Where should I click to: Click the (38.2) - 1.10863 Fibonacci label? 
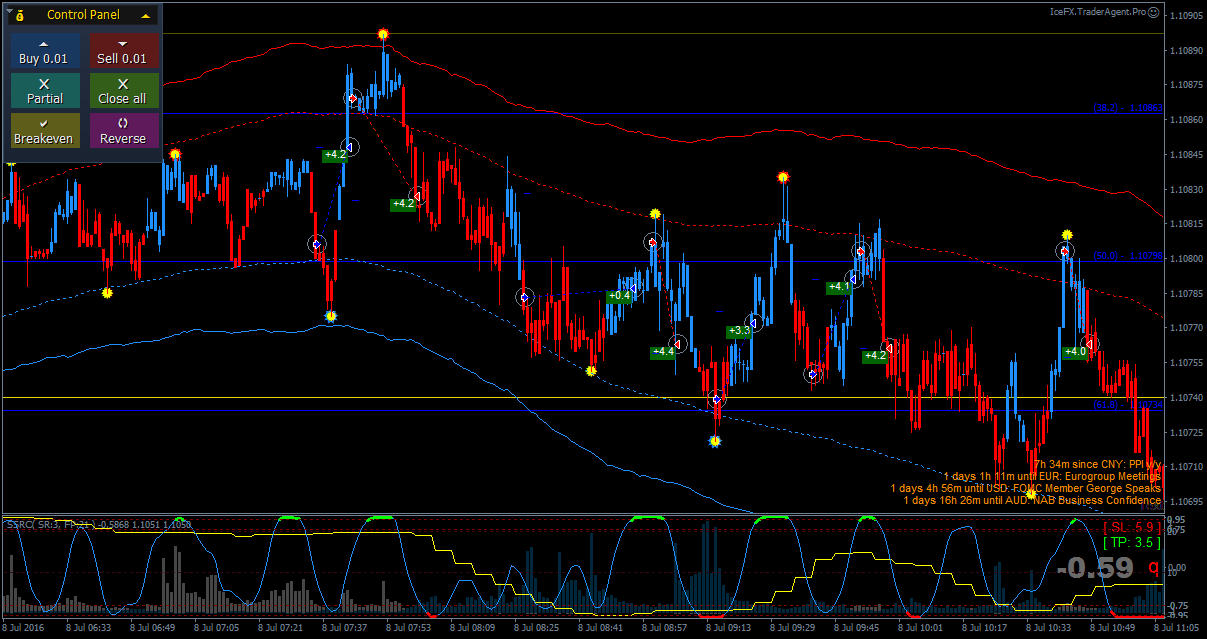pos(1127,107)
